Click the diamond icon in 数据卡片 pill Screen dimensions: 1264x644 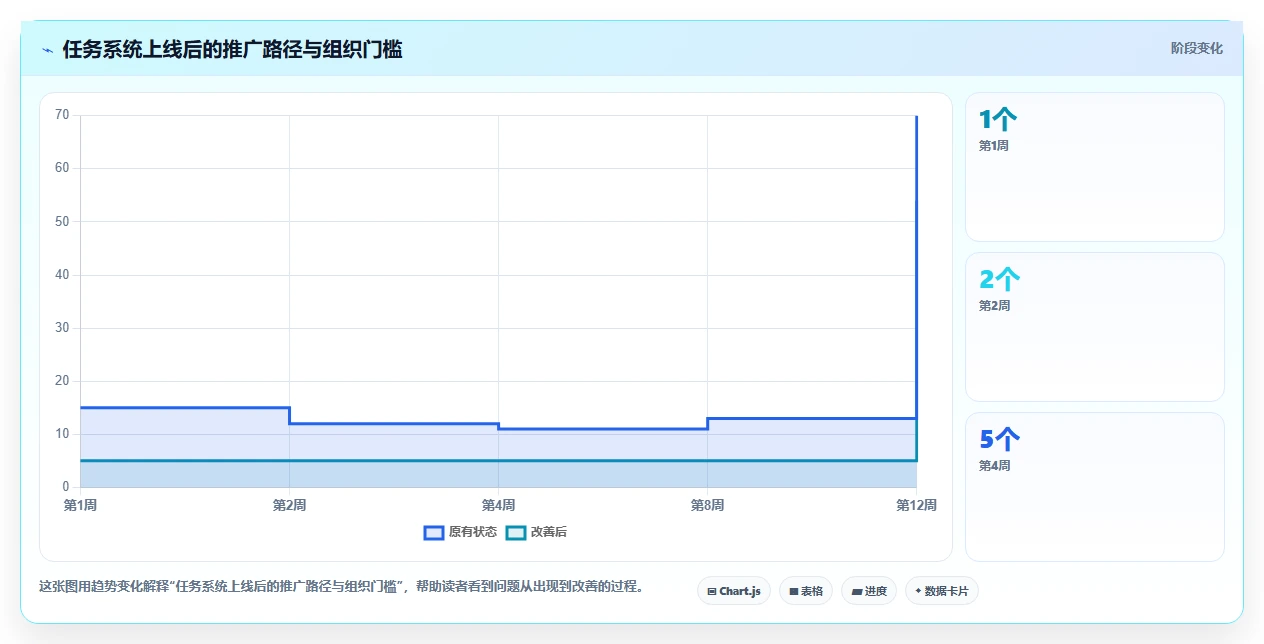point(918,591)
